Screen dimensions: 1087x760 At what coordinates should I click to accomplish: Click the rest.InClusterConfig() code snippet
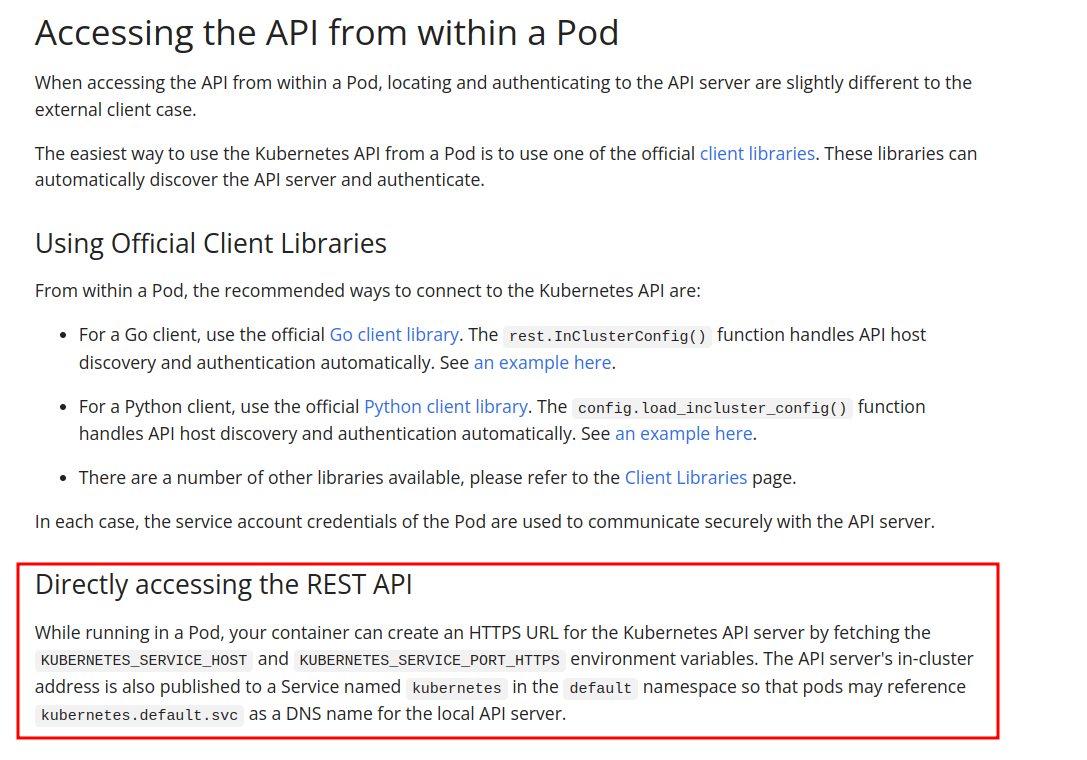tap(606, 336)
